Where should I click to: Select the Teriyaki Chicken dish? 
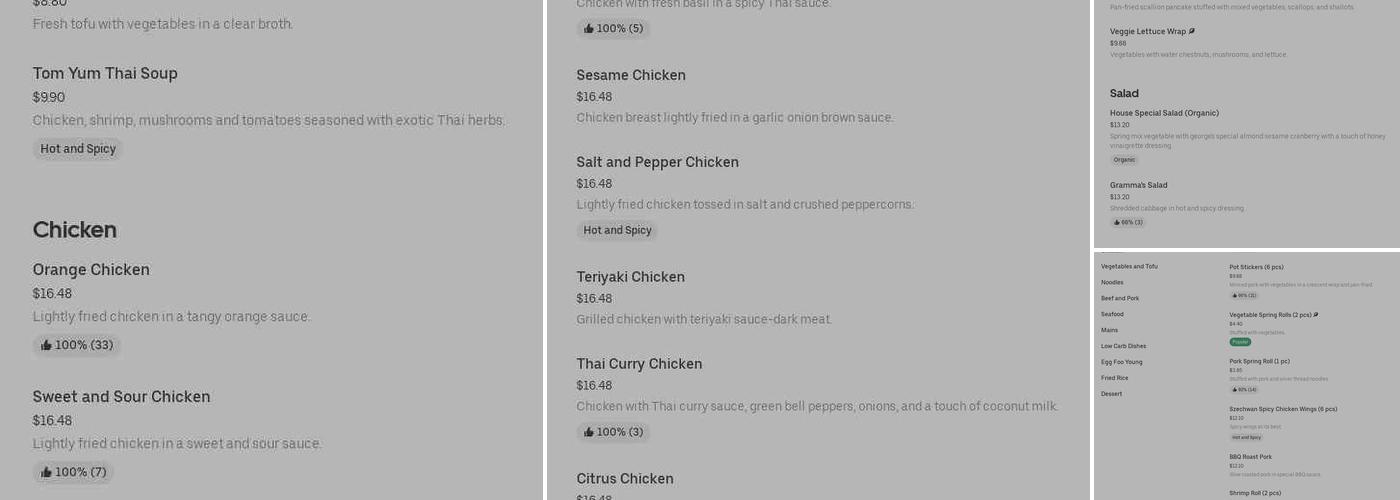[630, 277]
